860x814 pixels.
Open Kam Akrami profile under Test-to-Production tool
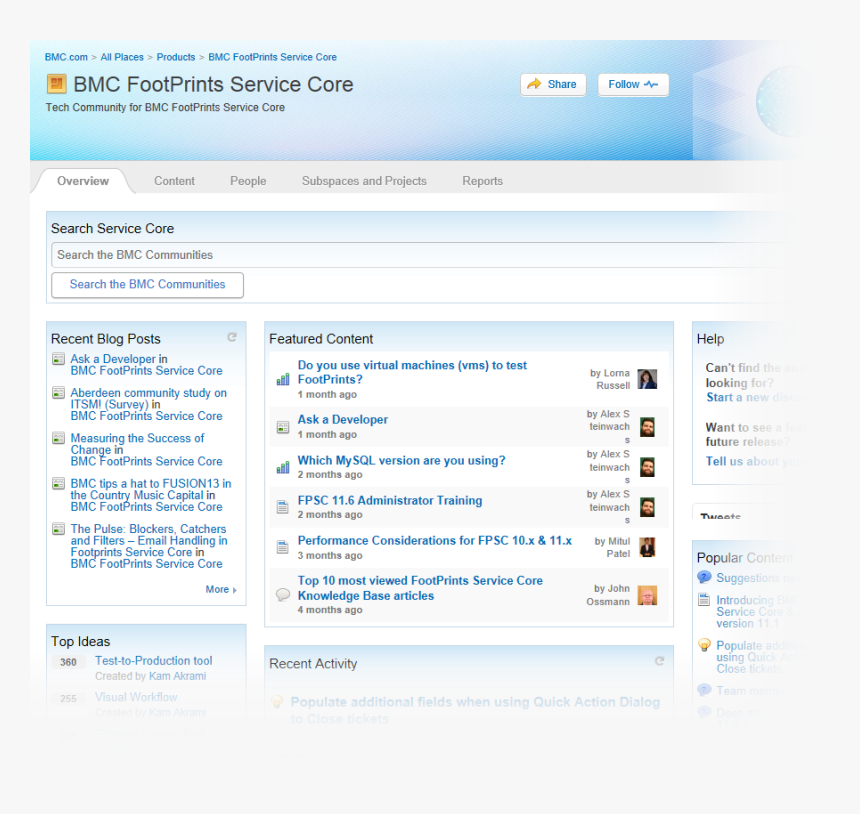(178, 676)
